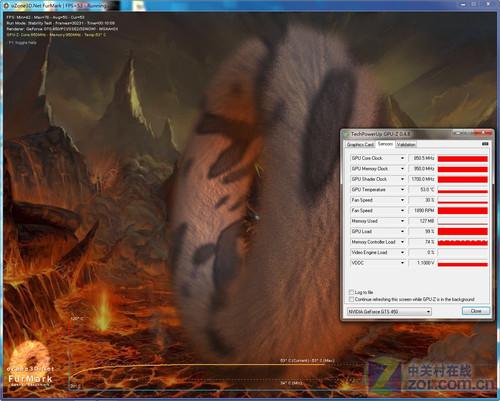
Task: Click the Memory Controller Load graph
Action: (x=463, y=242)
